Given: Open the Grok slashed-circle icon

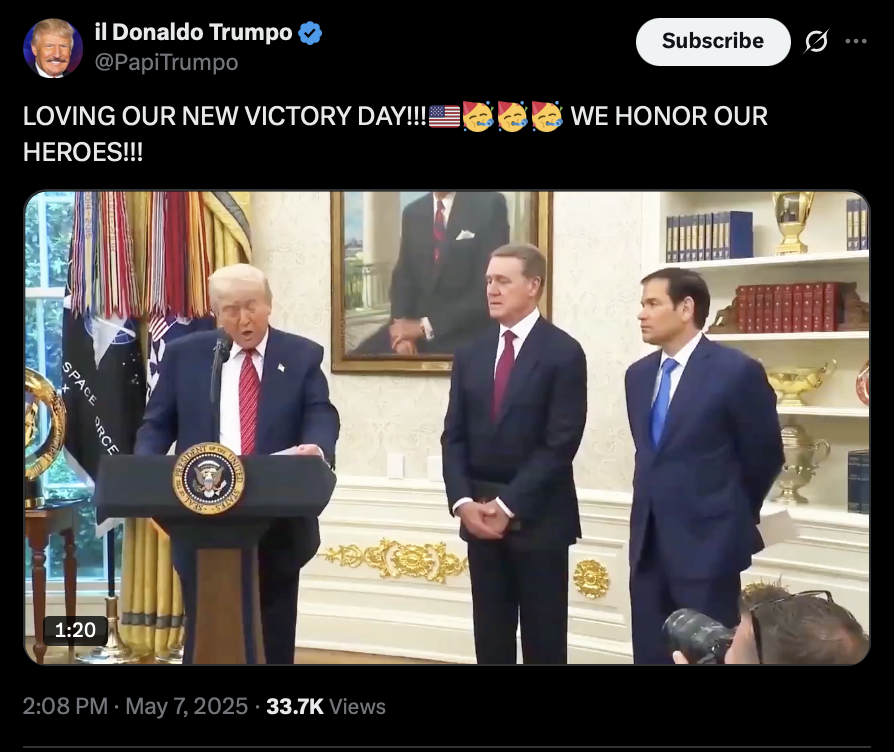Looking at the screenshot, I should point(816,41).
